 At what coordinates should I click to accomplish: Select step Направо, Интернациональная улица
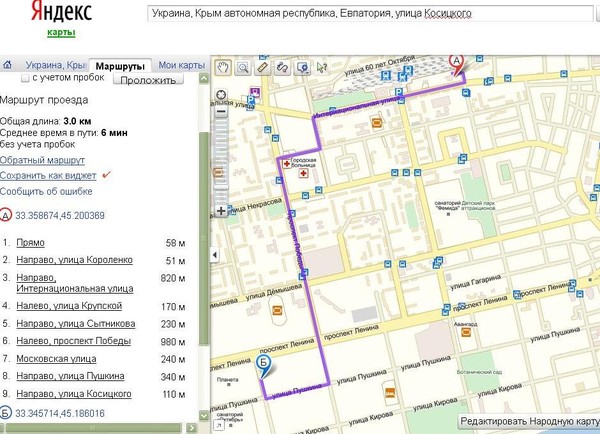pos(75,283)
